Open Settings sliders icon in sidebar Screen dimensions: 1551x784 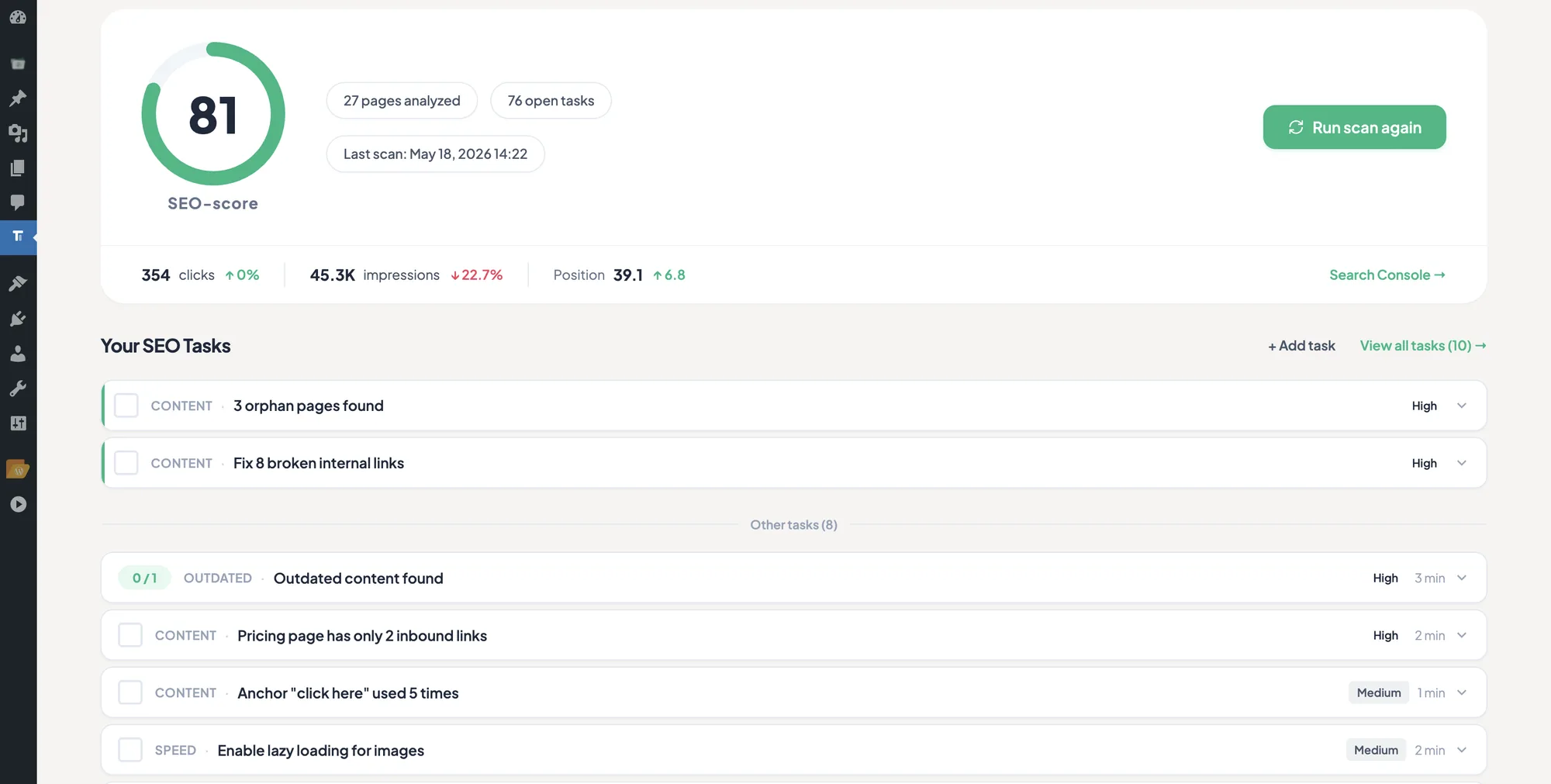click(x=18, y=423)
